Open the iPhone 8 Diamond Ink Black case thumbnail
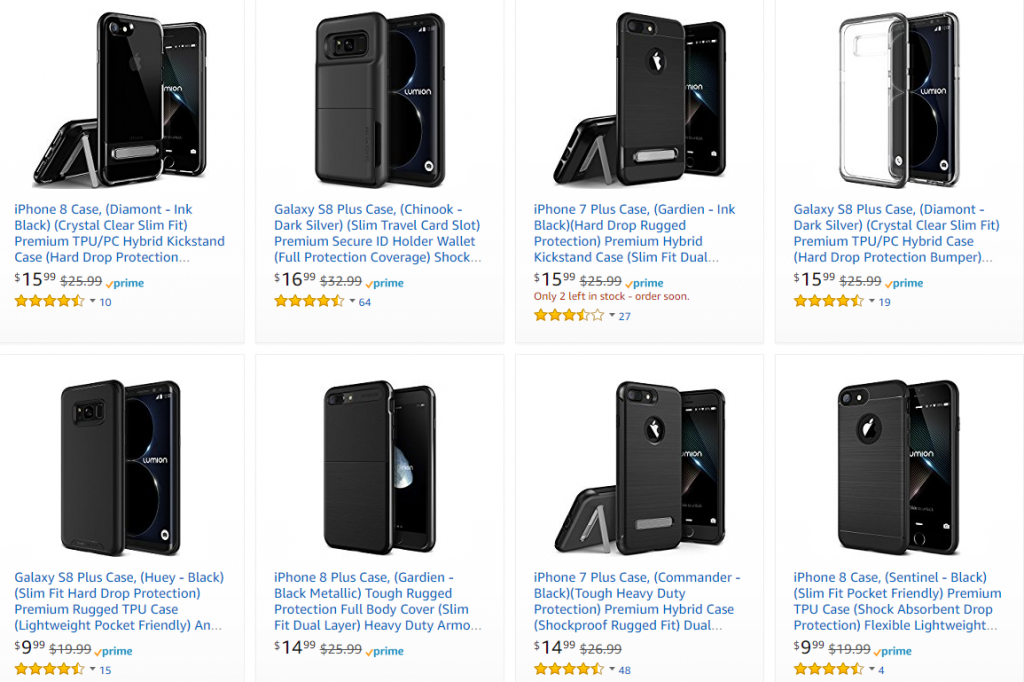The height and width of the screenshot is (682, 1024). click(120, 98)
